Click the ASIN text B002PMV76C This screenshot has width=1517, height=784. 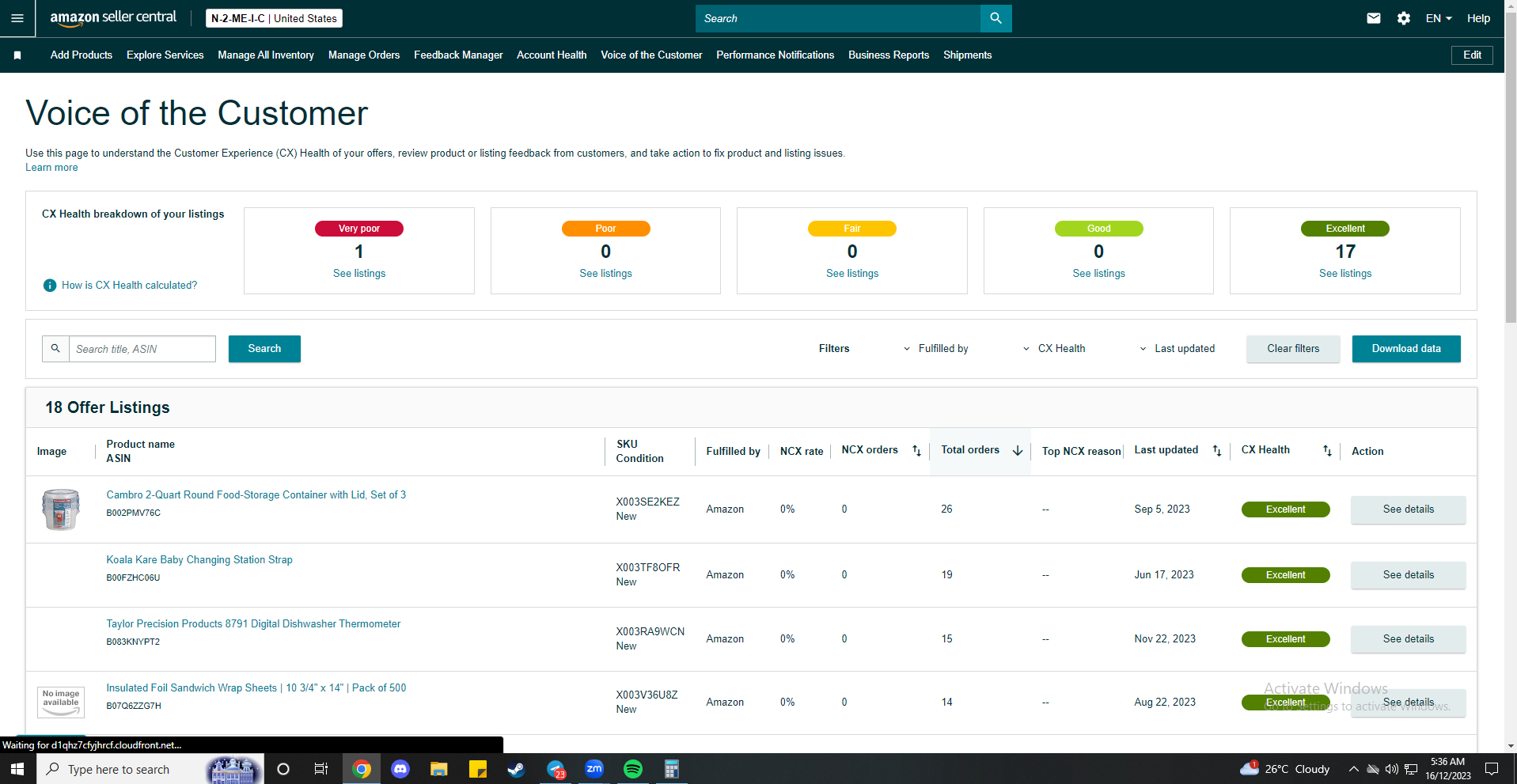pyautogui.click(x=134, y=513)
